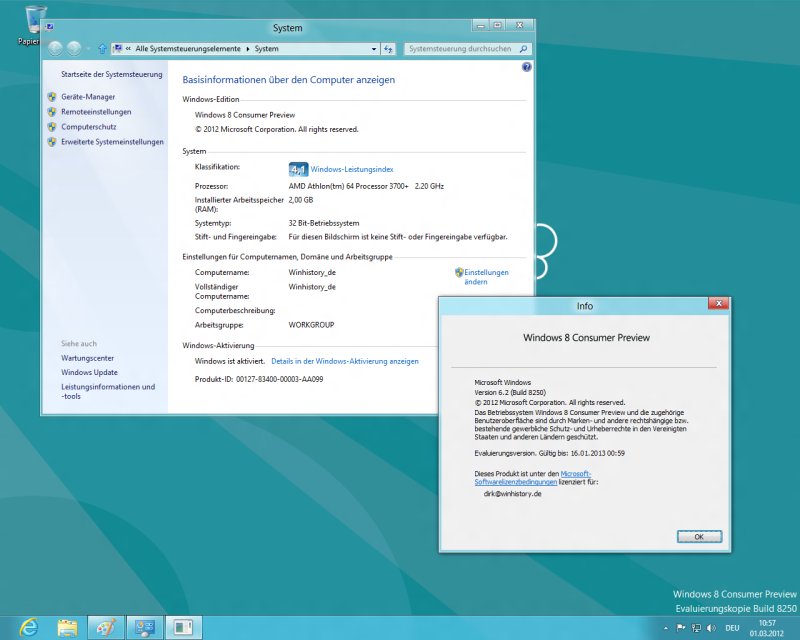
Task: Click Version 6.2 (Build 8250) text
Action: tap(510, 392)
